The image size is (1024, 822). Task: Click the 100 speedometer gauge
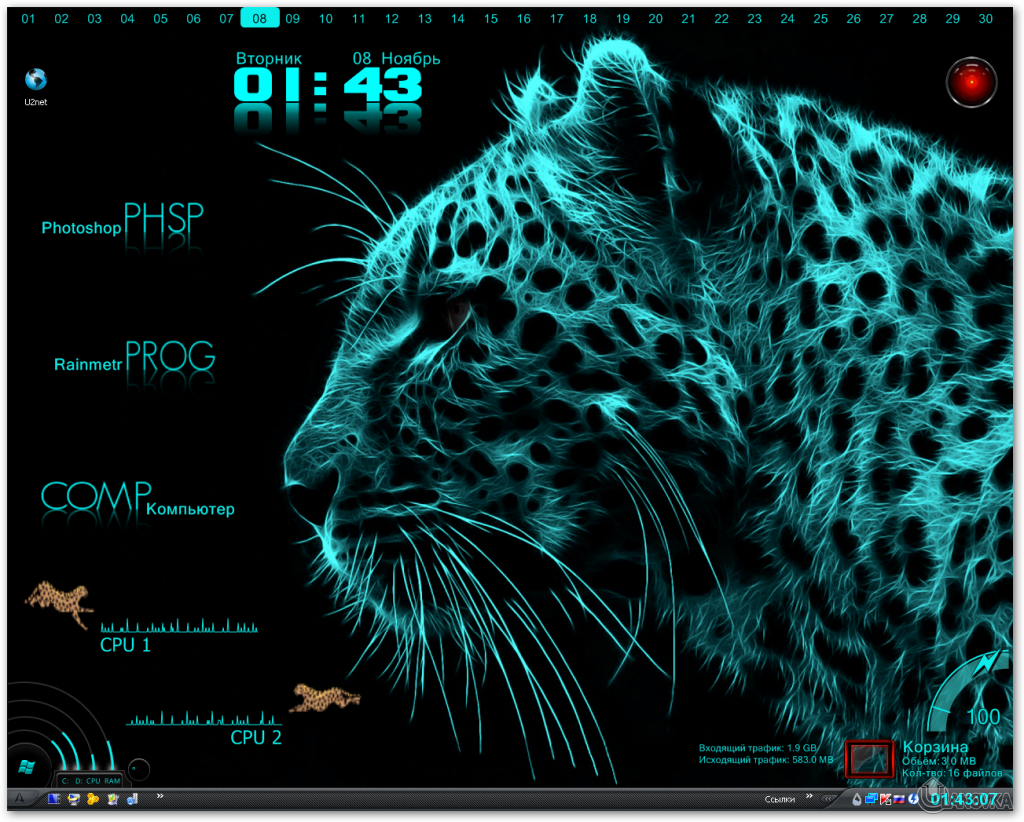pyautogui.click(x=970, y=693)
